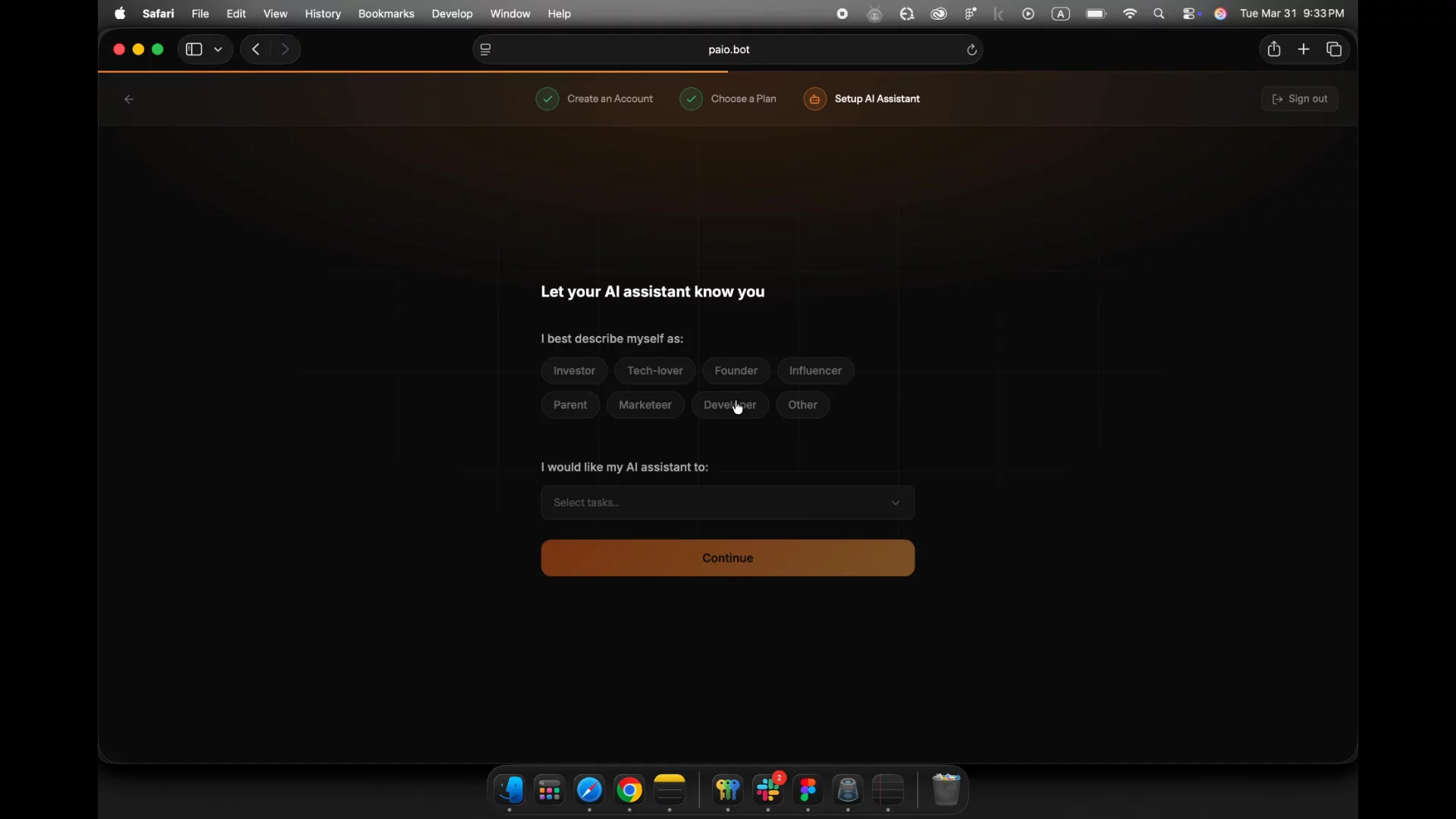This screenshot has width=1456, height=819.
Task: Sign out of the account
Action: pyautogui.click(x=1300, y=99)
